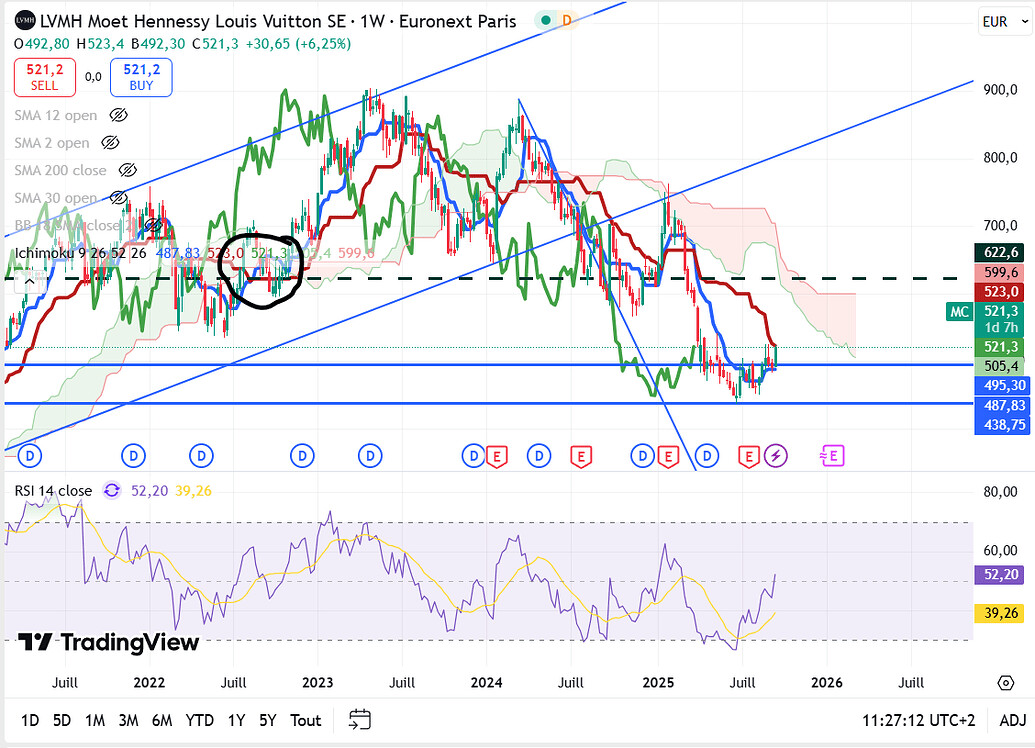Click the blue BUY button

(x=141, y=77)
